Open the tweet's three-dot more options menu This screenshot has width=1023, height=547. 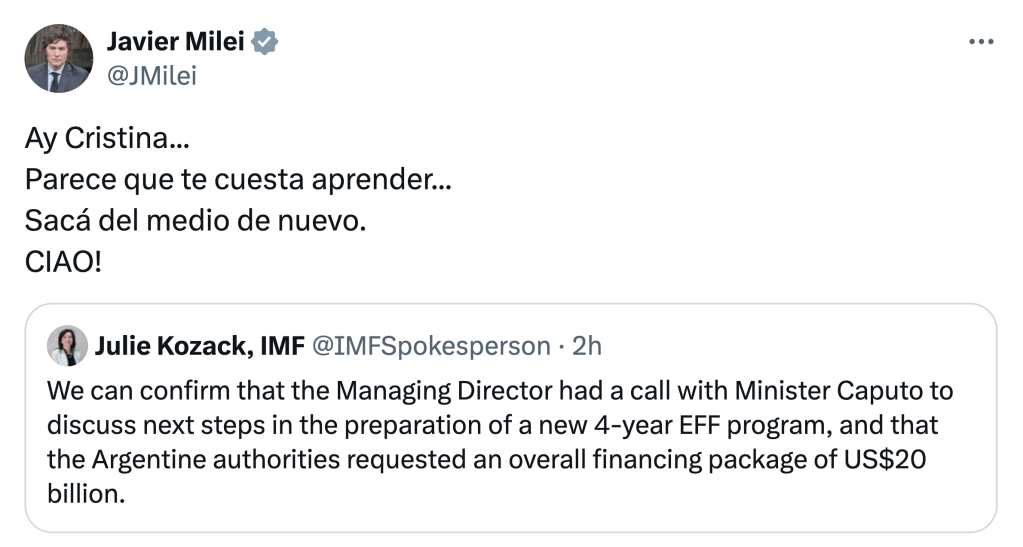click(x=982, y=42)
